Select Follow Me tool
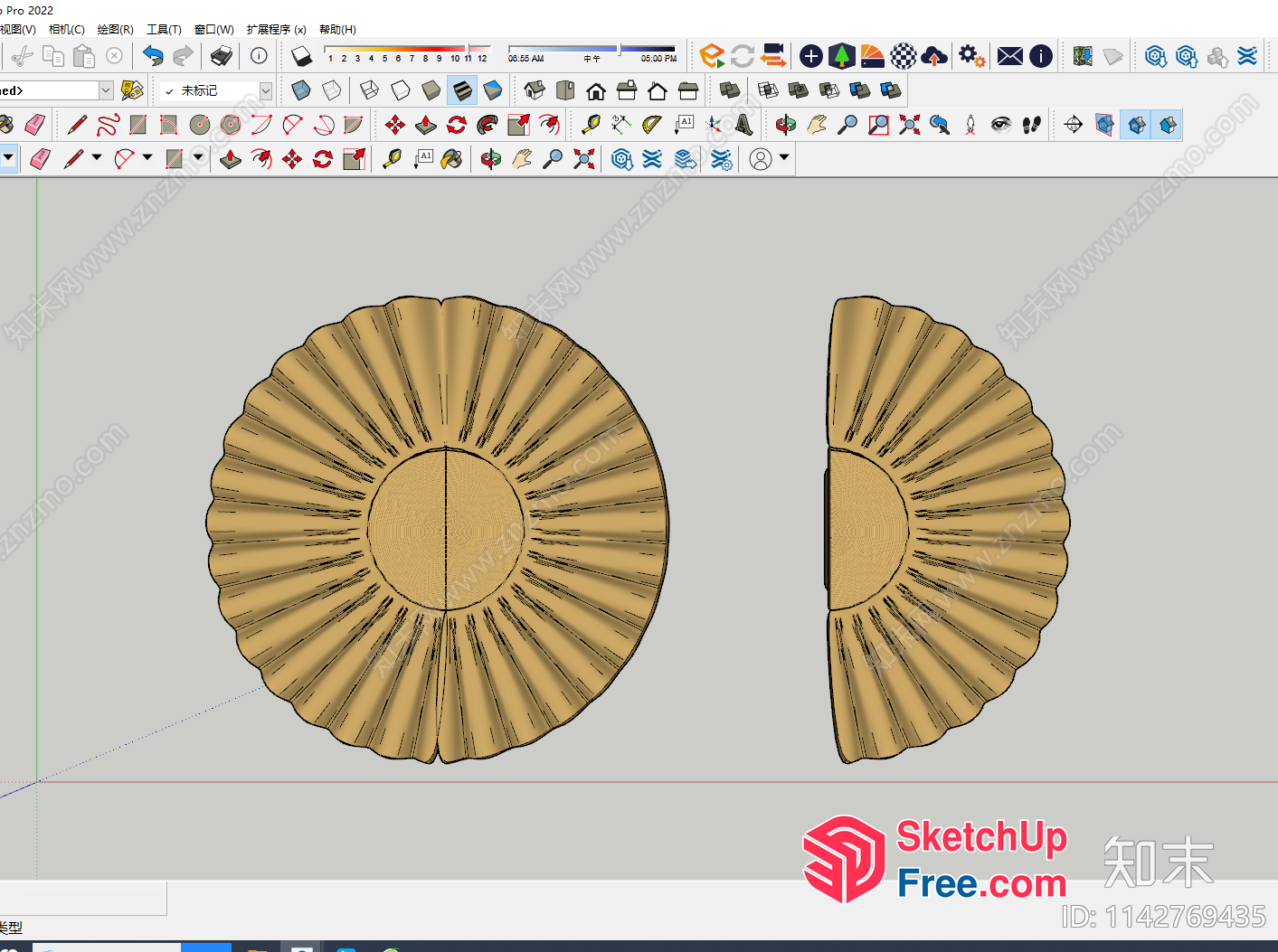 488,125
